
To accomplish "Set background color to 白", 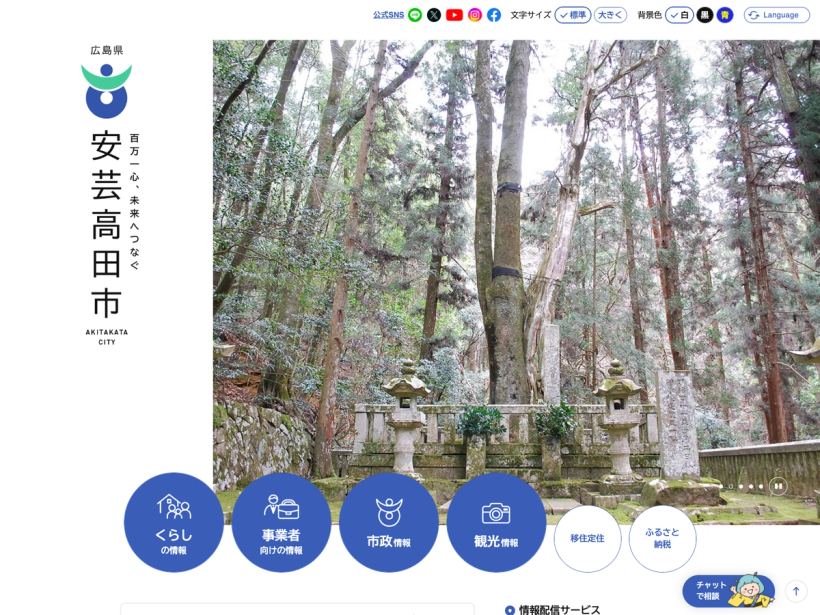I will point(679,15).
